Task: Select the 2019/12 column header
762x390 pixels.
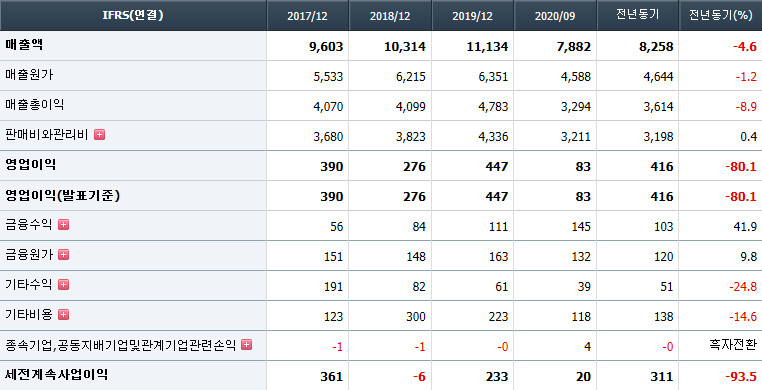Action: click(x=473, y=15)
